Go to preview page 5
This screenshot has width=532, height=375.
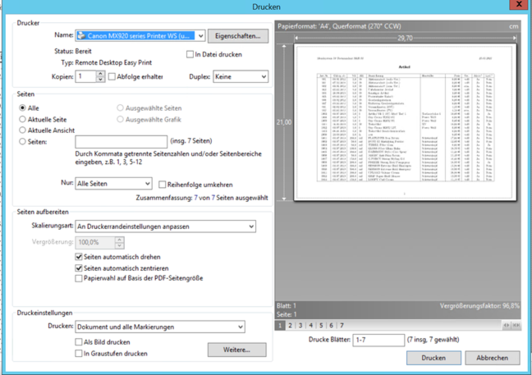point(321,325)
